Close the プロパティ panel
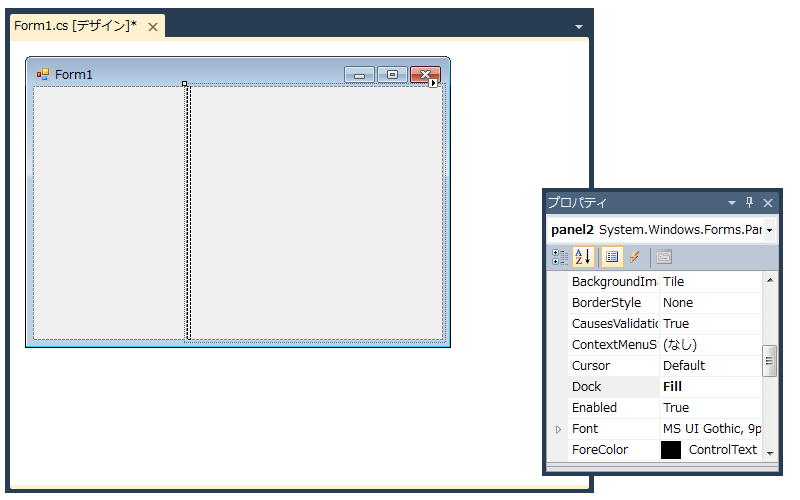 (768, 203)
